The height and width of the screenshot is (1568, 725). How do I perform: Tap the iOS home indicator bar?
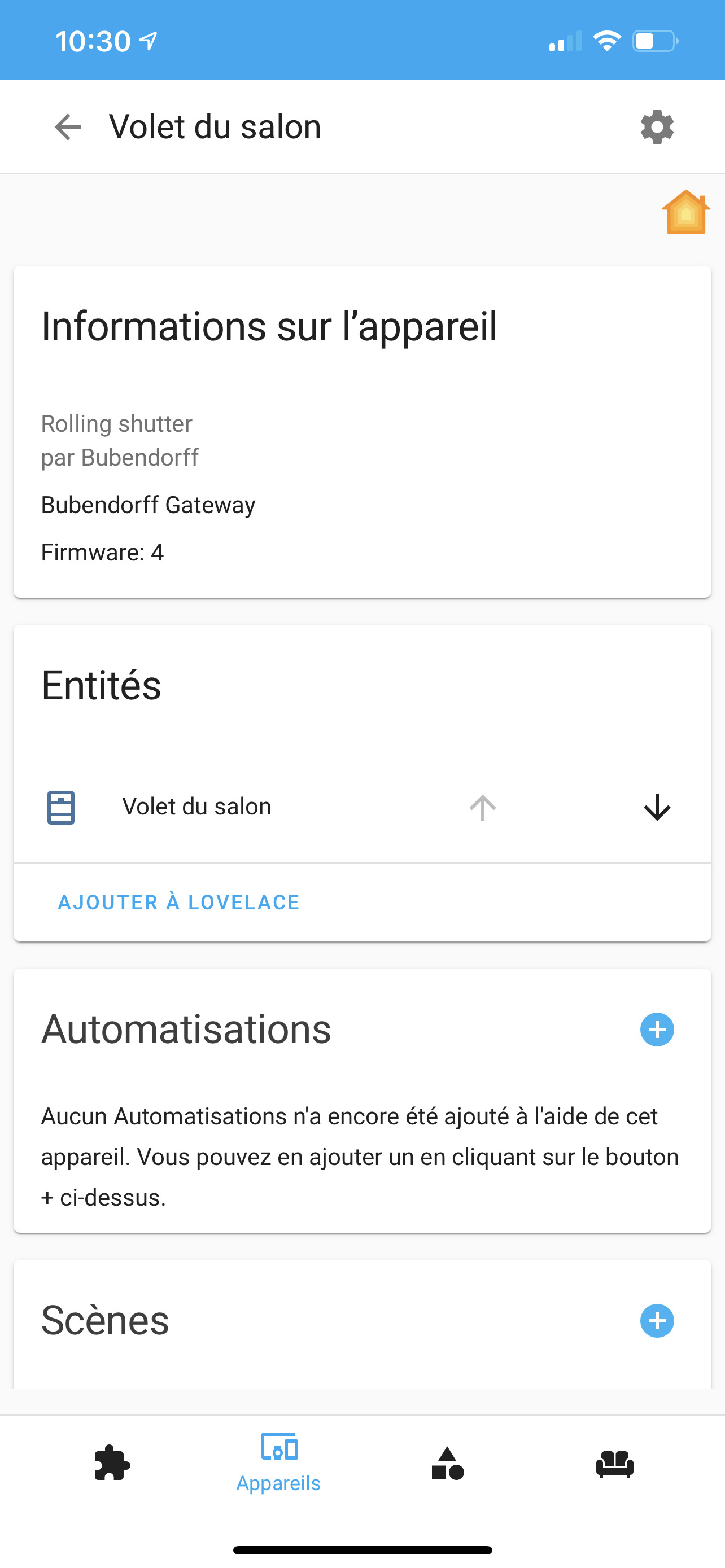click(362, 1550)
